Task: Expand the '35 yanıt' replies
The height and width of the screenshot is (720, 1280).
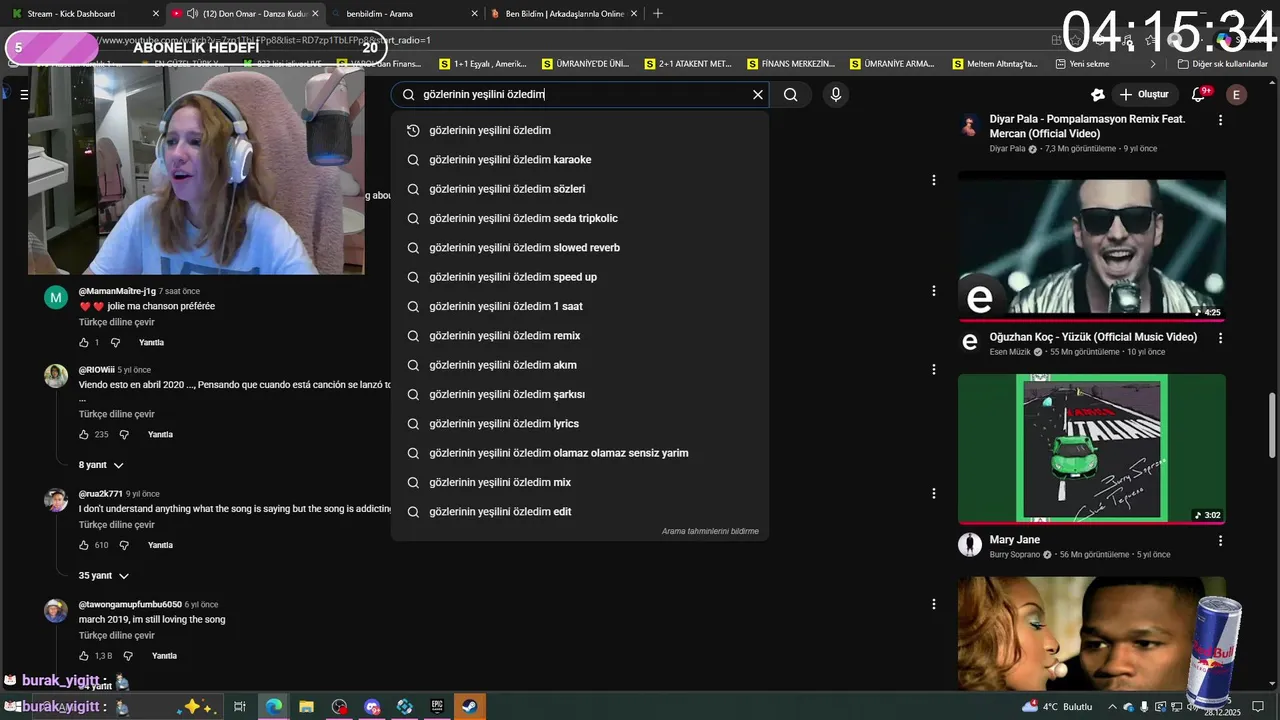Action: pos(104,576)
